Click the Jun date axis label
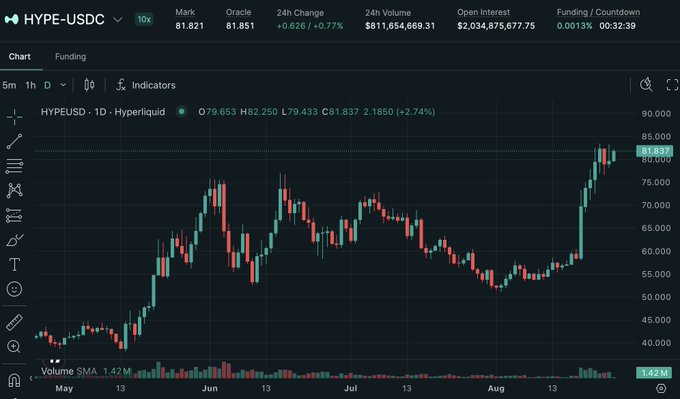The image size is (680, 399). click(x=210, y=388)
